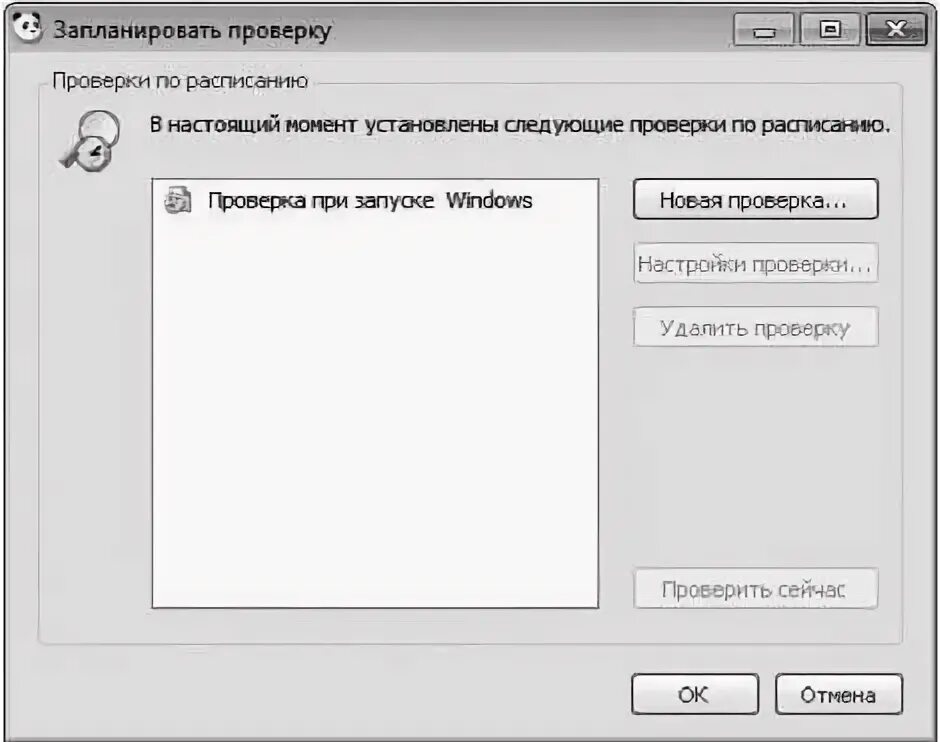Click the sentence В настоящий момент установлены…
This screenshot has height=742, width=940.
pos(519,125)
